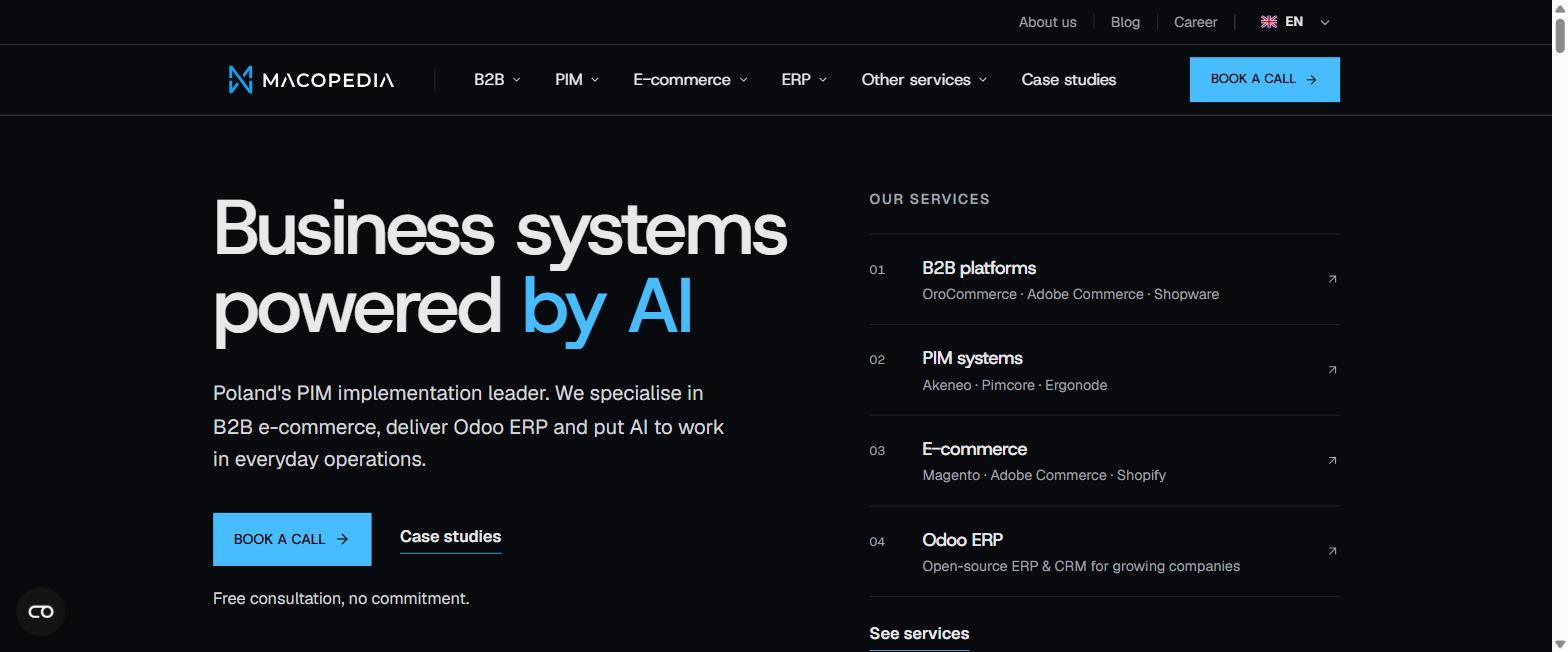Click header BOOK A CALL button

click(x=1264, y=80)
